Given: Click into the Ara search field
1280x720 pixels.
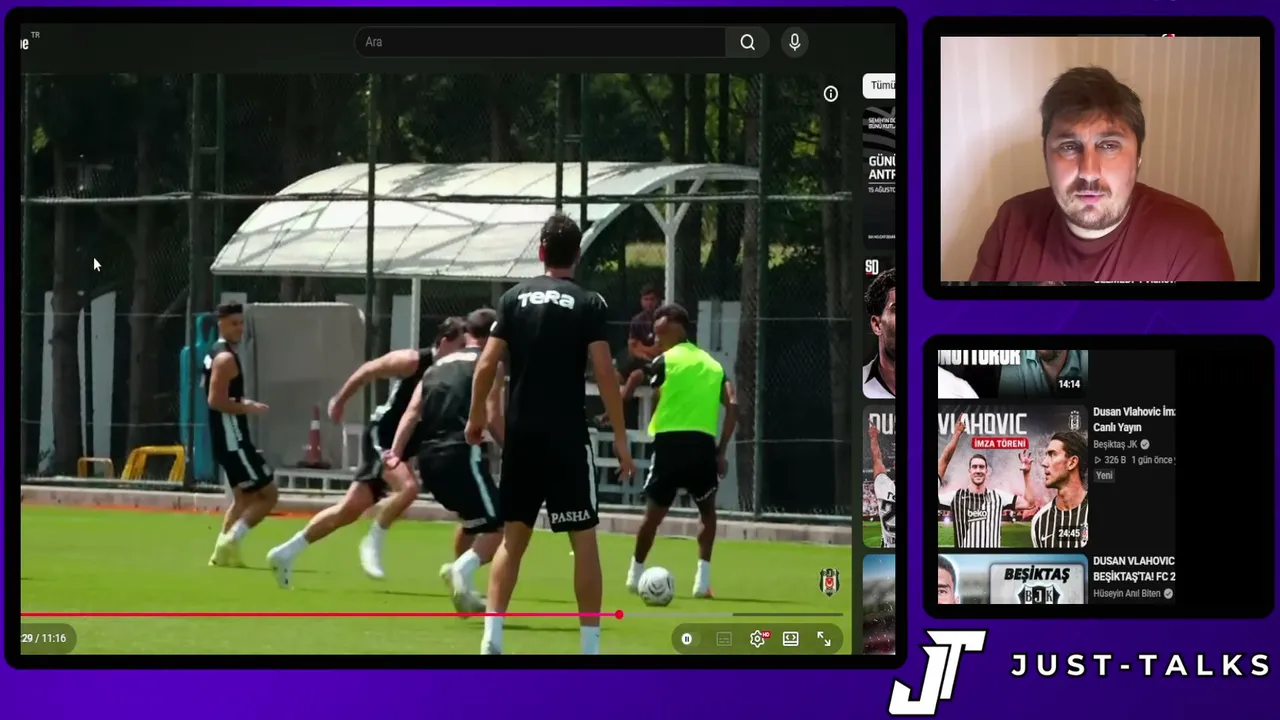Looking at the screenshot, I should click(x=540, y=42).
